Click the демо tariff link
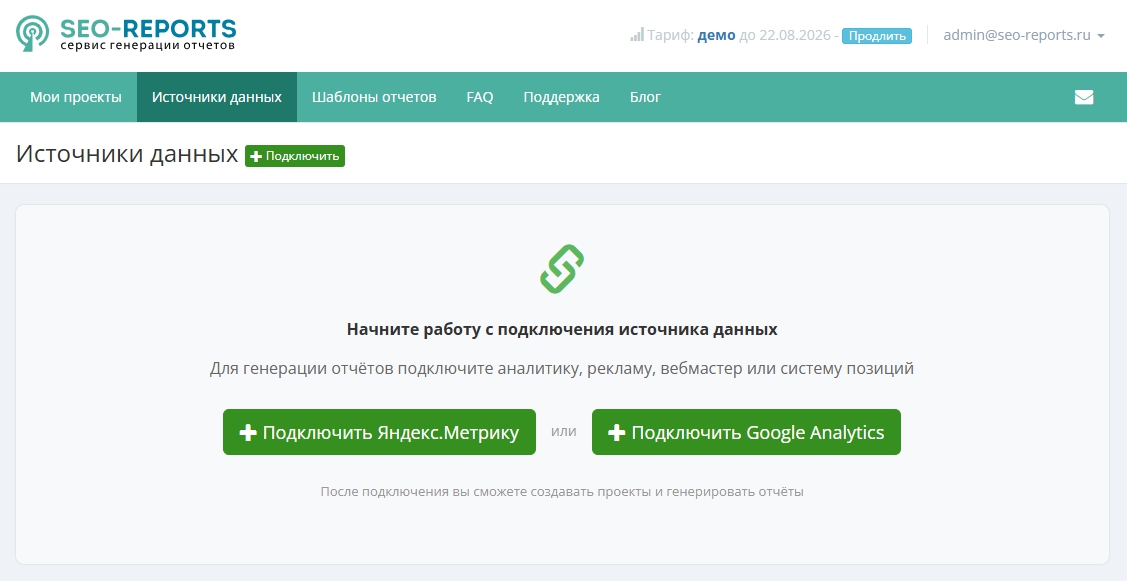1127x581 pixels. pyautogui.click(x=716, y=35)
